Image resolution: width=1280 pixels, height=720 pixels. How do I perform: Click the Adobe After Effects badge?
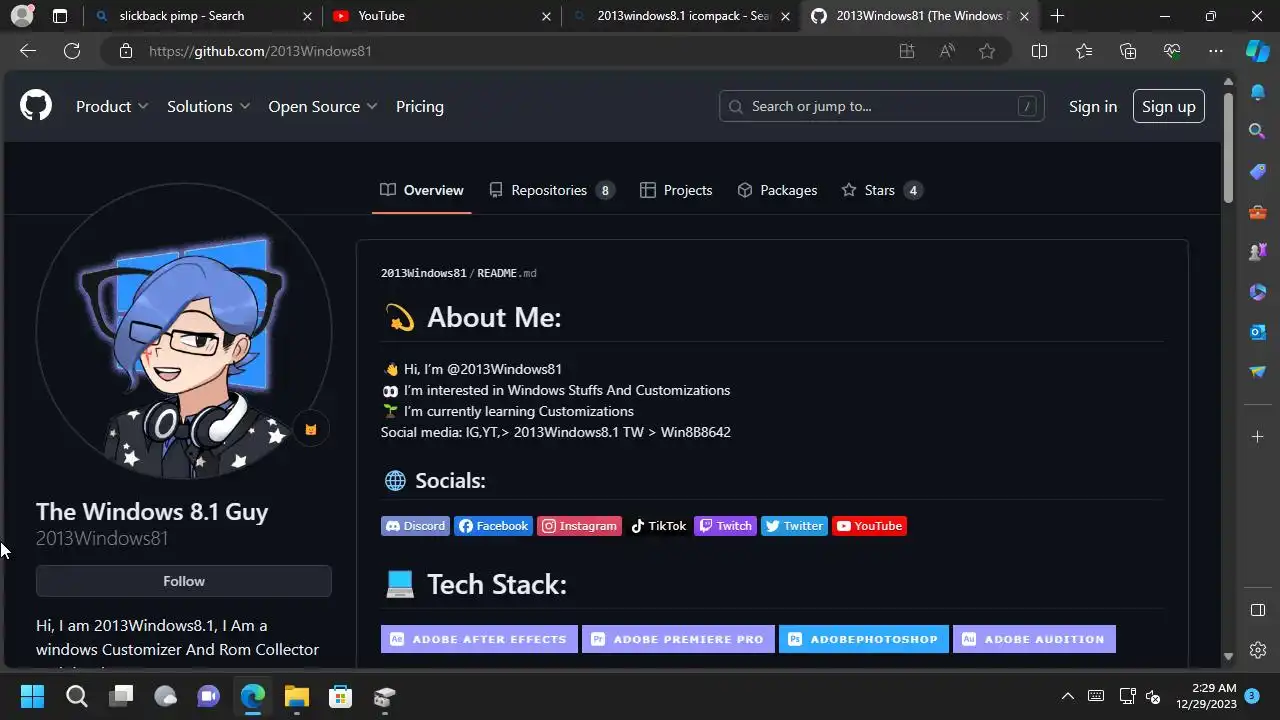point(479,639)
